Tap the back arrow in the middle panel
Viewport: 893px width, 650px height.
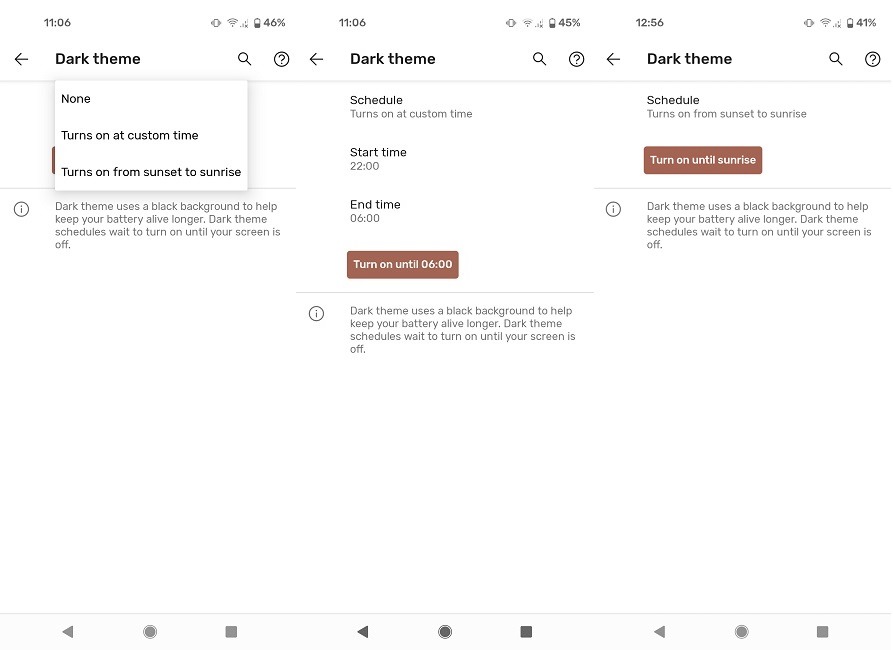pos(316,59)
